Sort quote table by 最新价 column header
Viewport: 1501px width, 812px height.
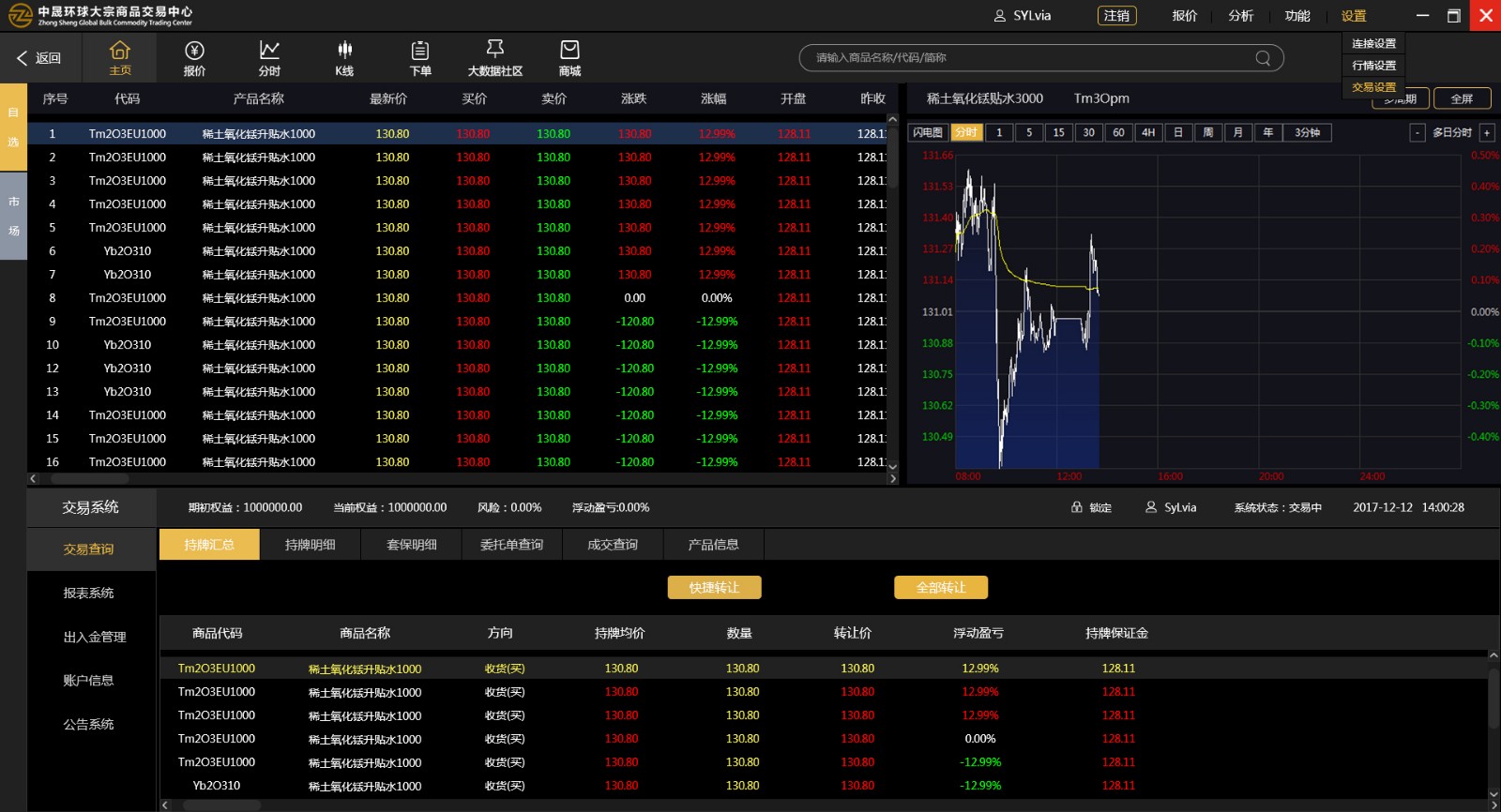388,98
